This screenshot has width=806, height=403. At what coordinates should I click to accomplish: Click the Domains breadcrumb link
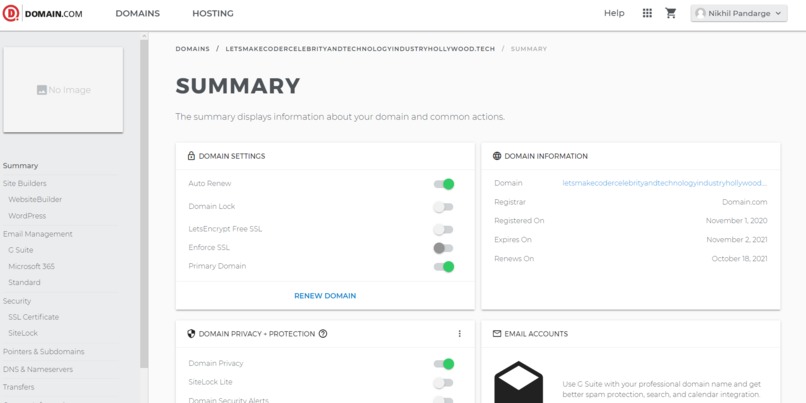(x=193, y=49)
